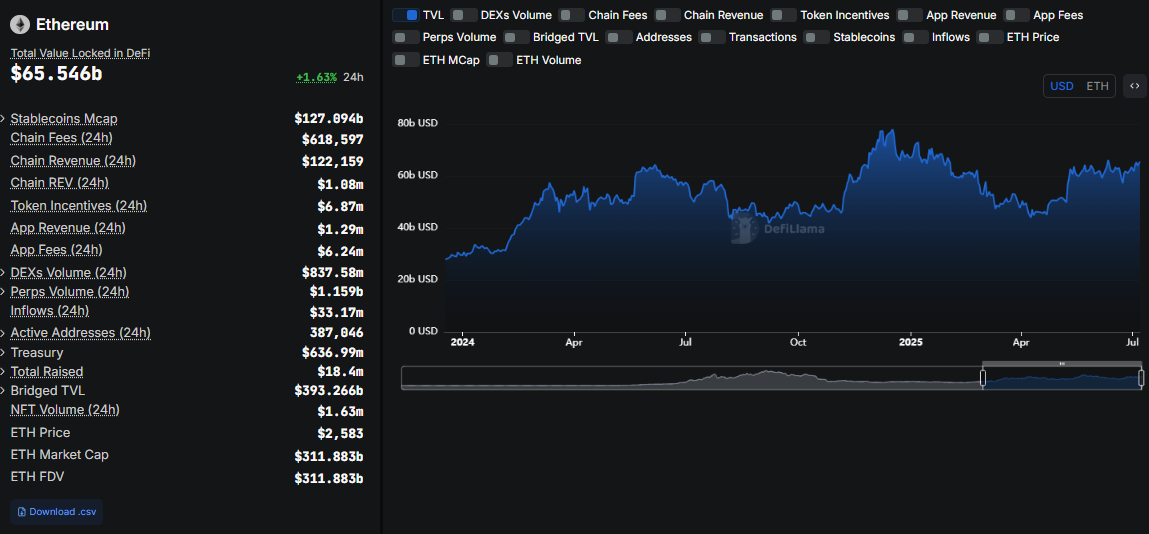The width and height of the screenshot is (1149, 534).
Task: Expand the Treasury row
Action: pyautogui.click(x=4, y=352)
